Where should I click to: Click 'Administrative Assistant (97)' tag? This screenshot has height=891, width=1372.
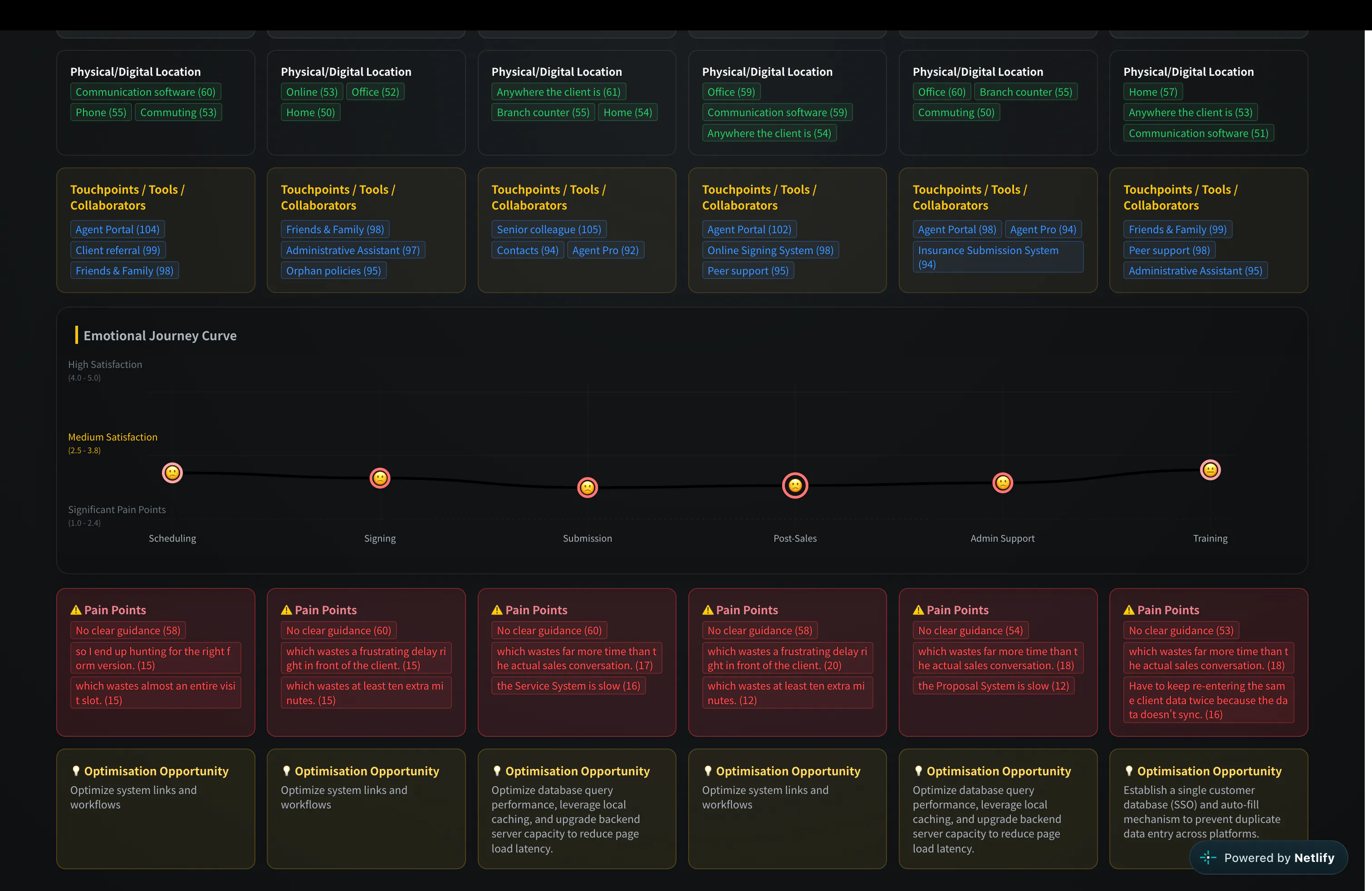[x=353, y=250]
